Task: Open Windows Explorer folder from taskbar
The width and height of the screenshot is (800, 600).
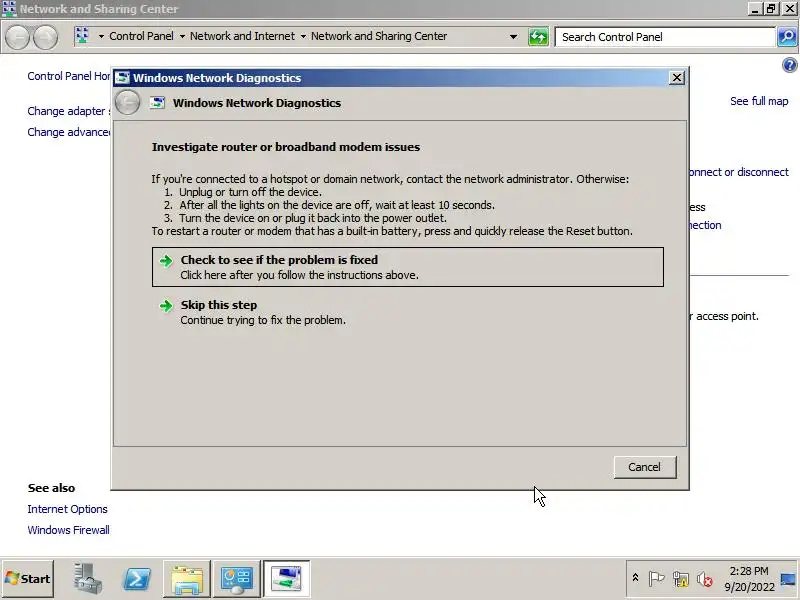Action: (187, 579)
